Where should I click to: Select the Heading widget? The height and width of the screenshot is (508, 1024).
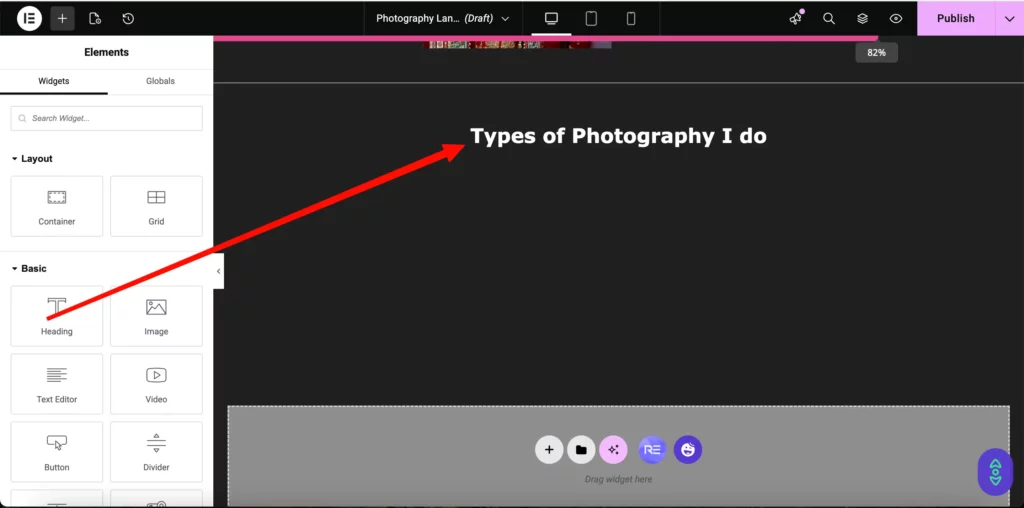tap(57, 315)
